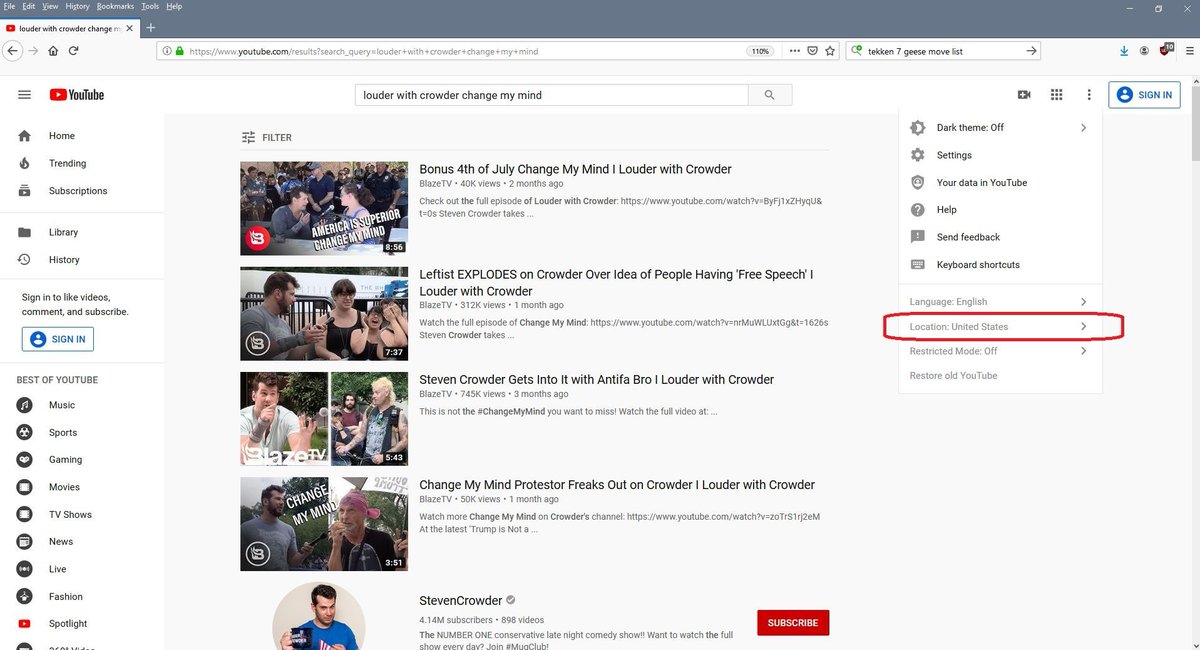Open the Firefox downloads arrow icon
Screen dimensions: 1200x650
point(1124,51)
